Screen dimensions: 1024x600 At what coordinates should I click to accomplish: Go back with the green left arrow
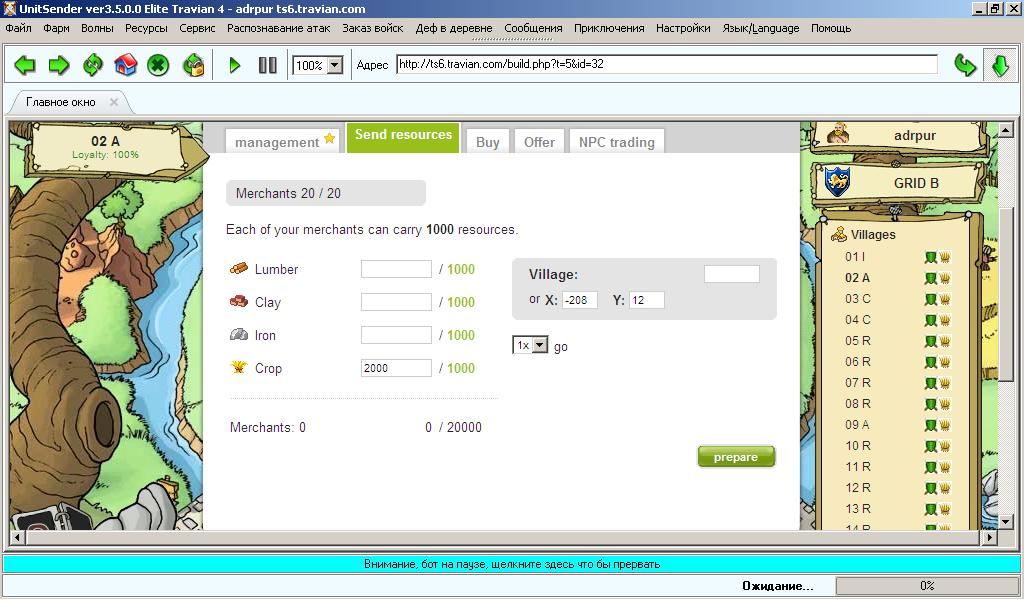[x=25, y=65]
